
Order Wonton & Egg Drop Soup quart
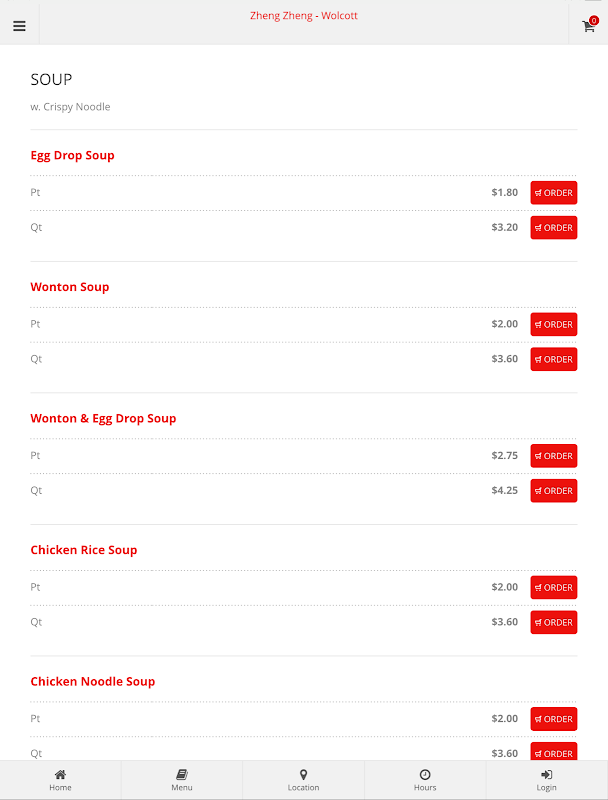pos(553,491)
